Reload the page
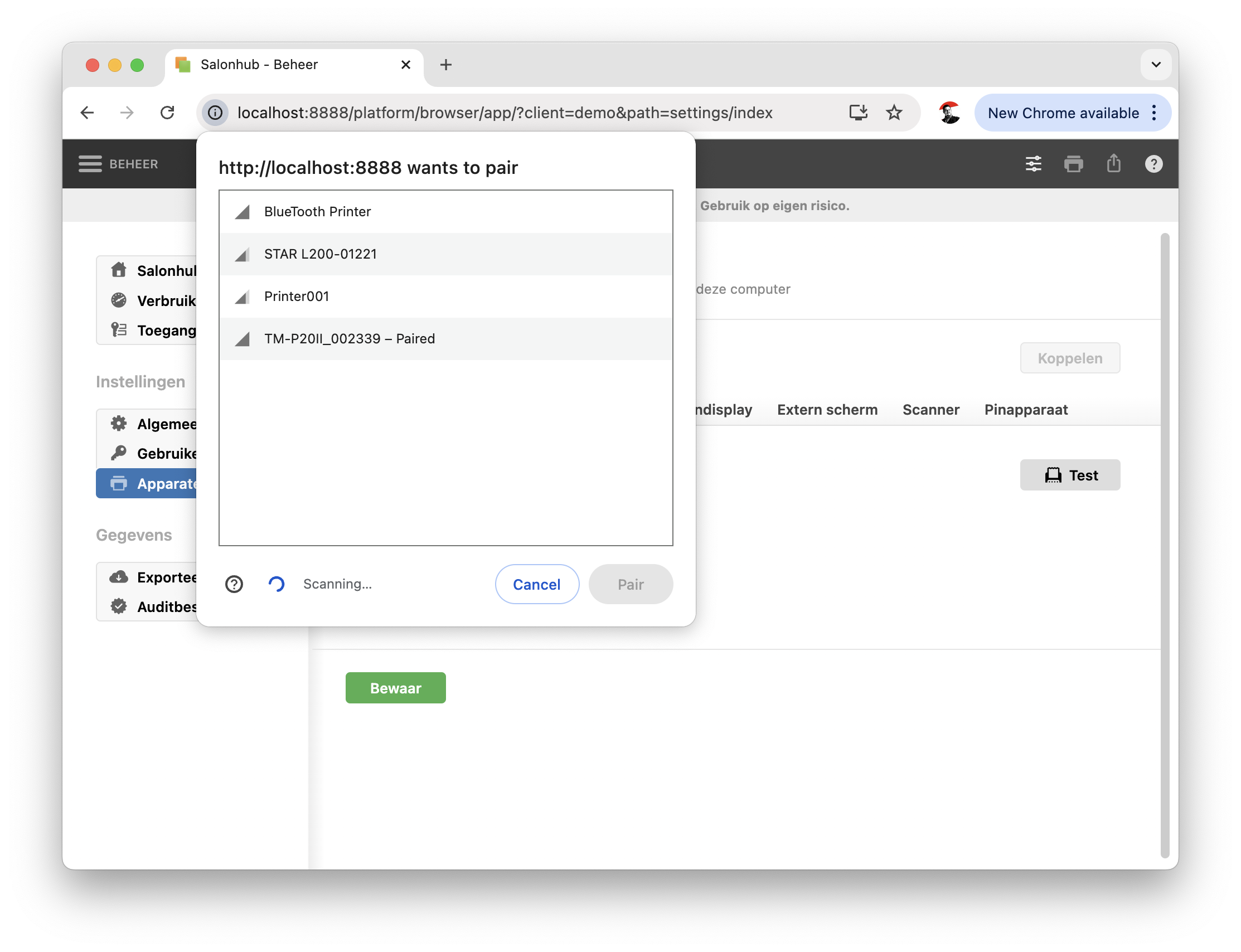 pyautogui.click(x=167, y=113)
